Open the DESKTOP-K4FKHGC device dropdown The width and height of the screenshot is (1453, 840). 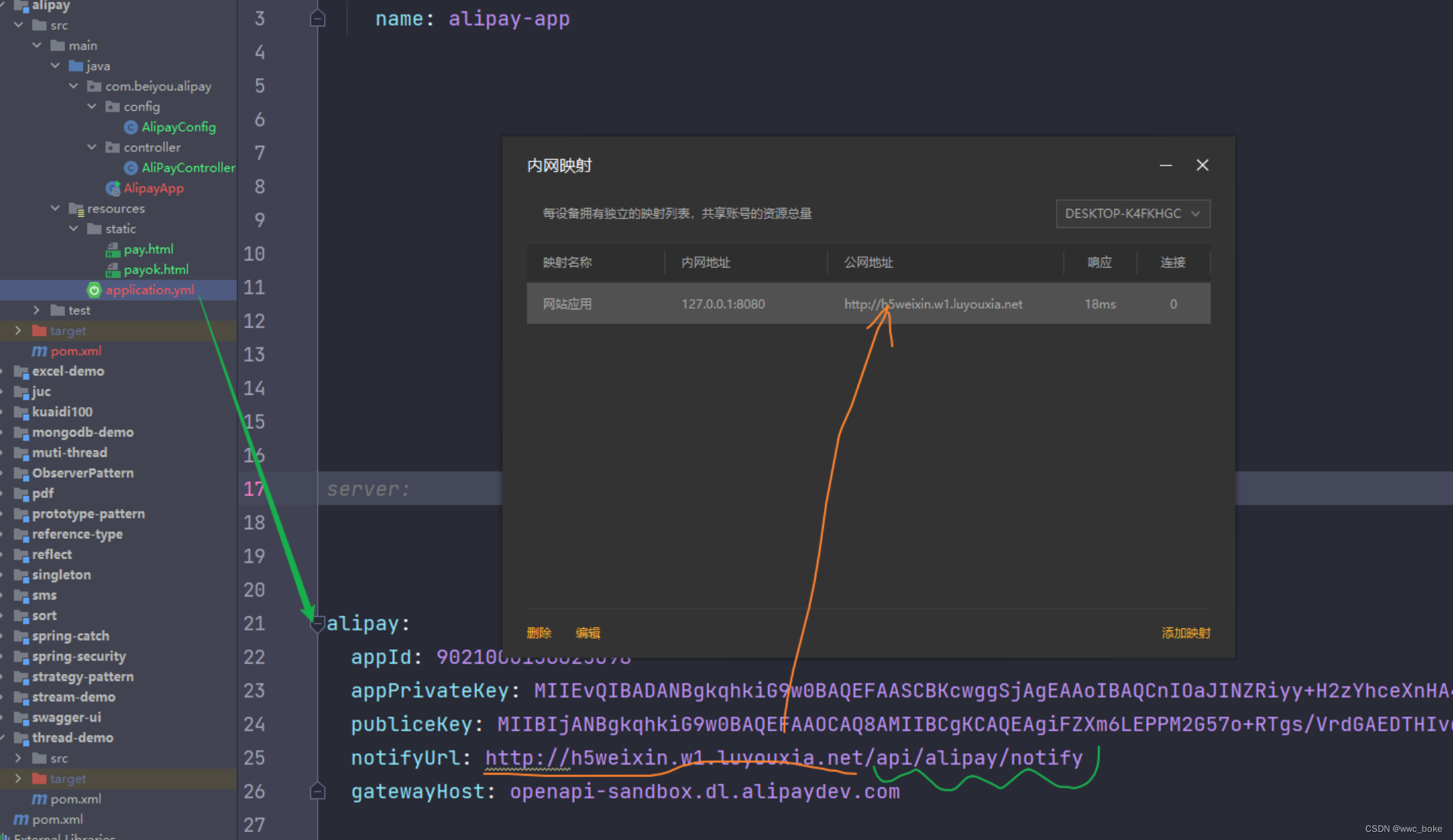tap(1133, 214)
